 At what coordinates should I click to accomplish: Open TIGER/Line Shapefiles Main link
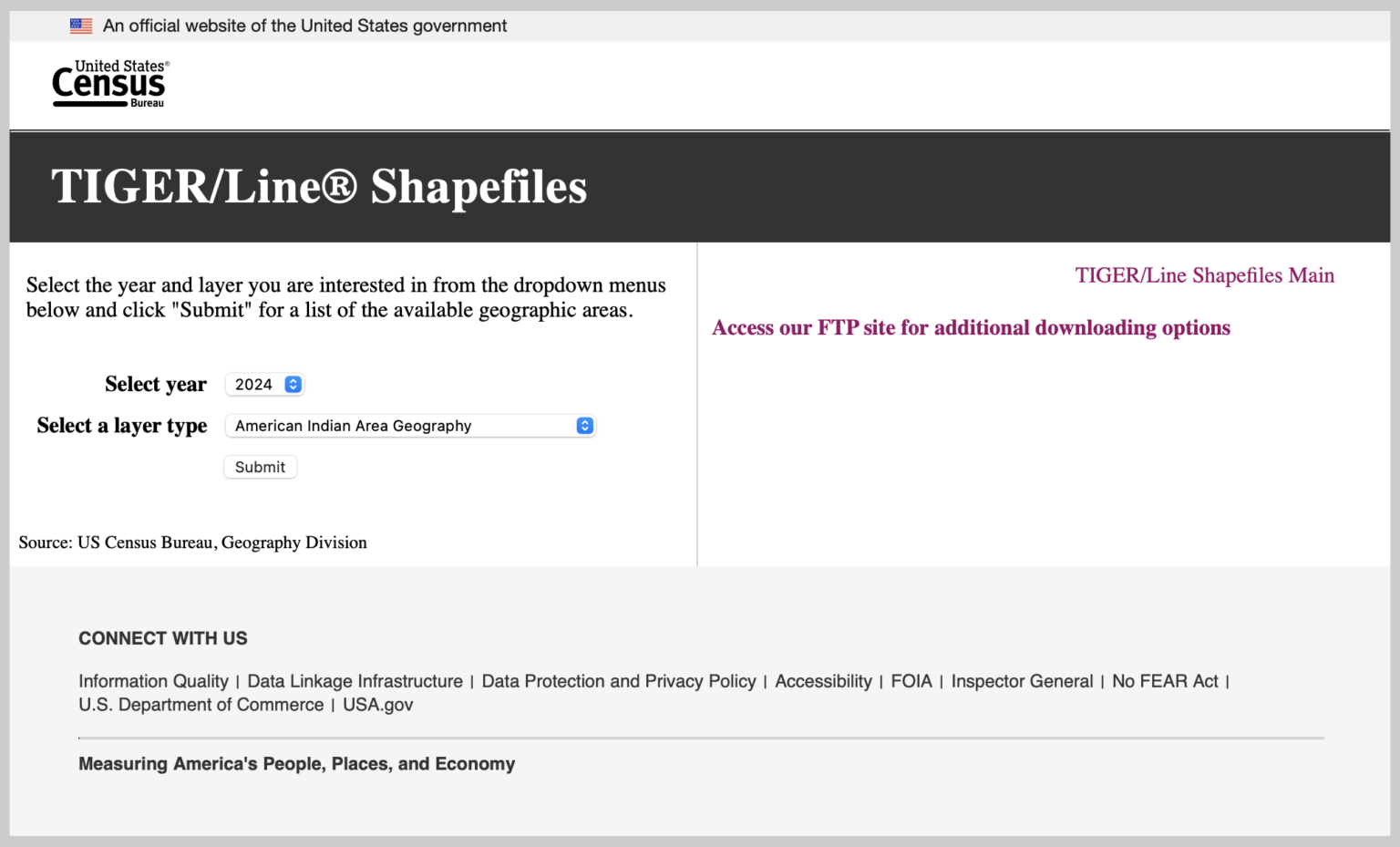coord(1204,275)
